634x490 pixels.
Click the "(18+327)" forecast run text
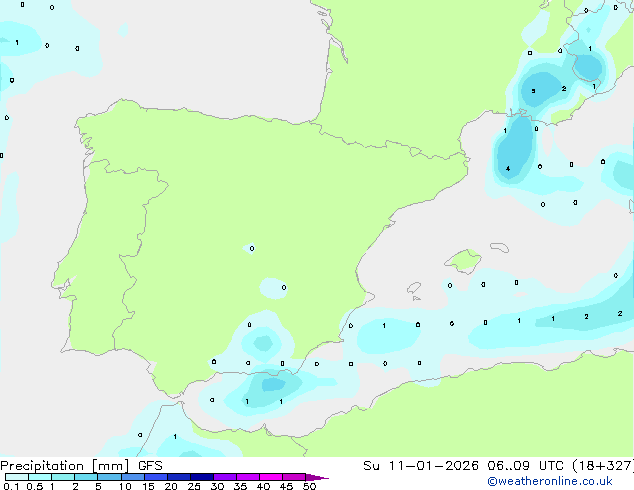[x=602, y=466]
